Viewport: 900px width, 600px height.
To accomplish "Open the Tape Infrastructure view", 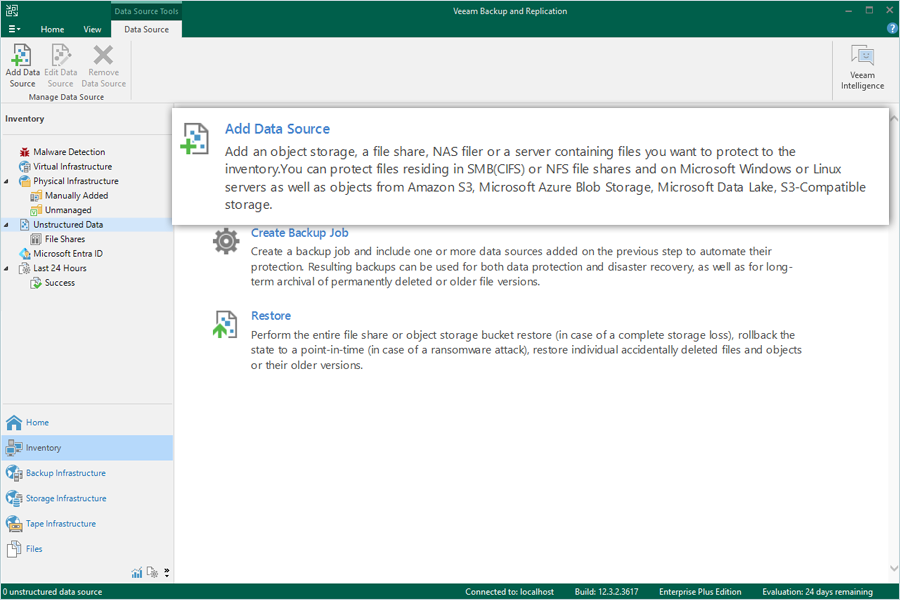I will point(87,524).
